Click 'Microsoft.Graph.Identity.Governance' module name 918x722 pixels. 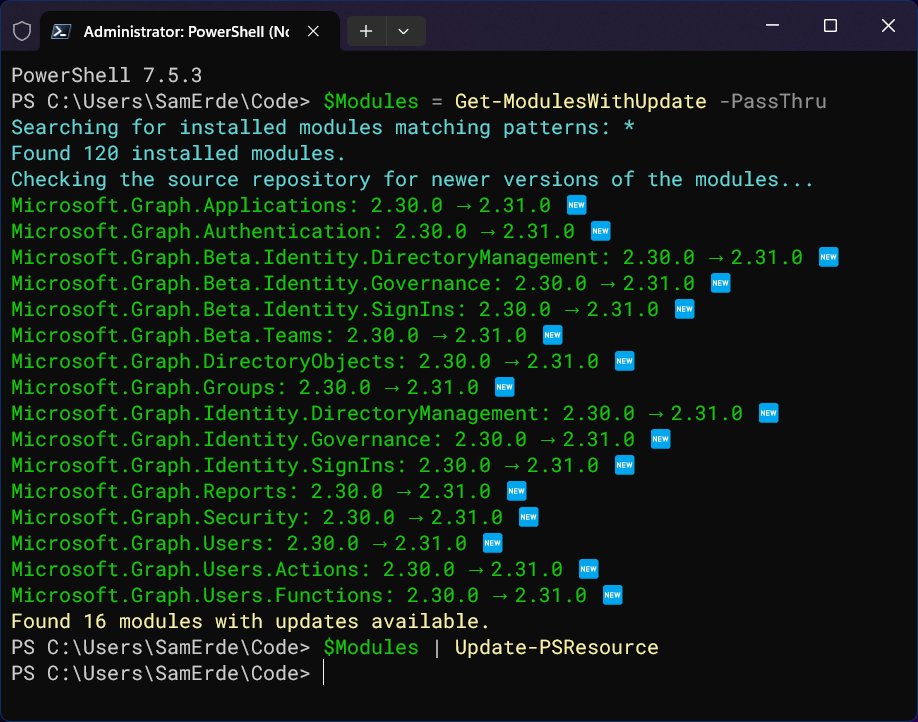click(x=221, y=439)
